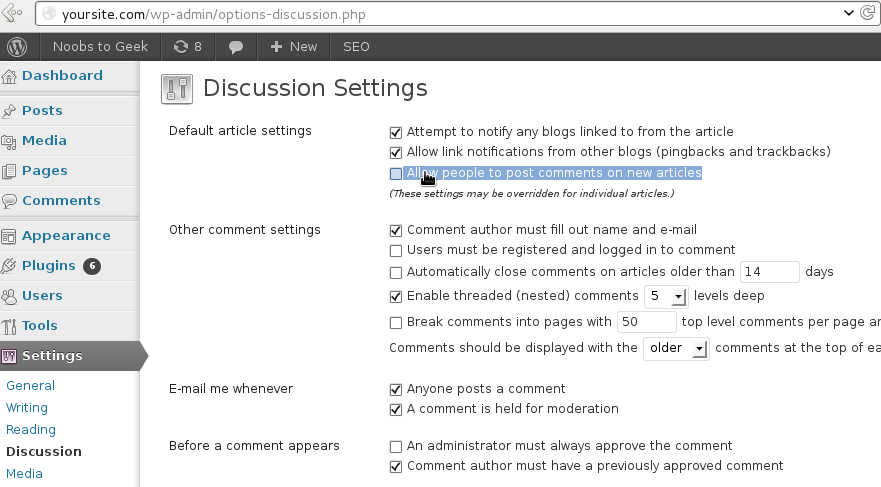The width and height of the screenshot is (881, 487).
Task: Open the Reading settings submenu link
Action: point(31,430)
